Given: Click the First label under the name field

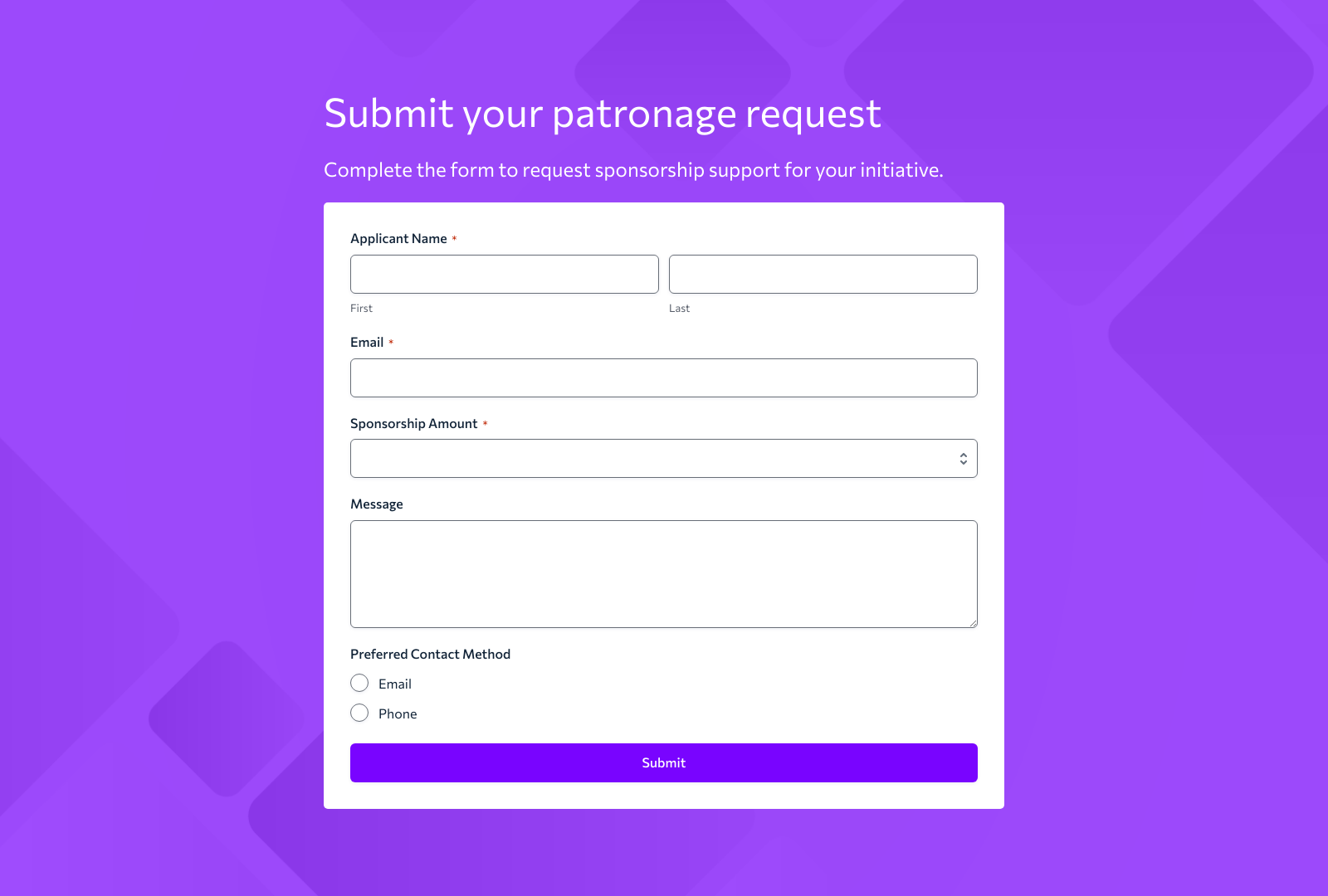Looking at the screenshot, I should click(x=361, y=308).
